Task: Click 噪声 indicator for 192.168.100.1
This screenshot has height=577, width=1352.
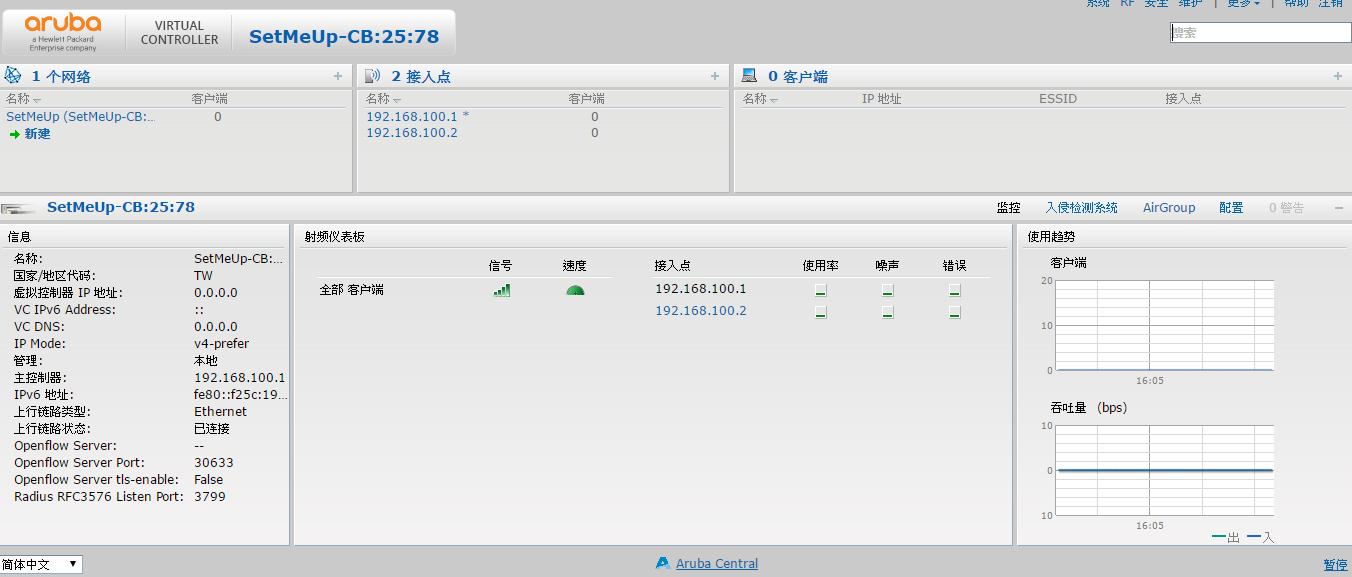Action: 887,290
